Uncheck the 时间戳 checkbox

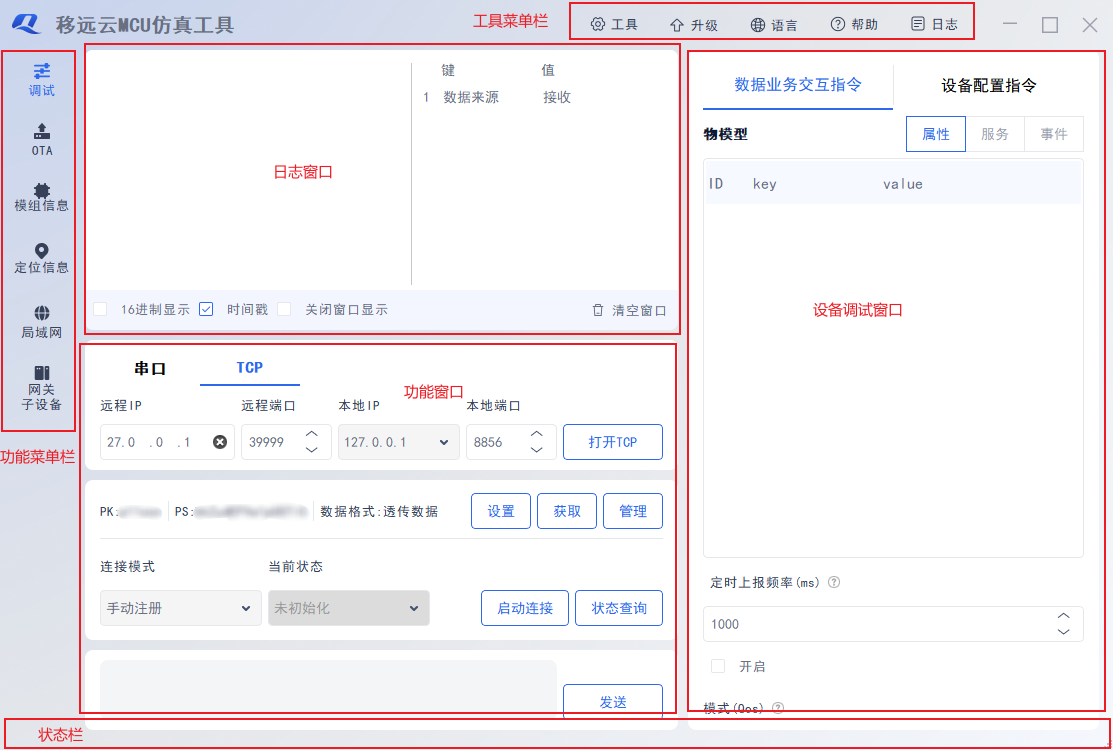207,309
